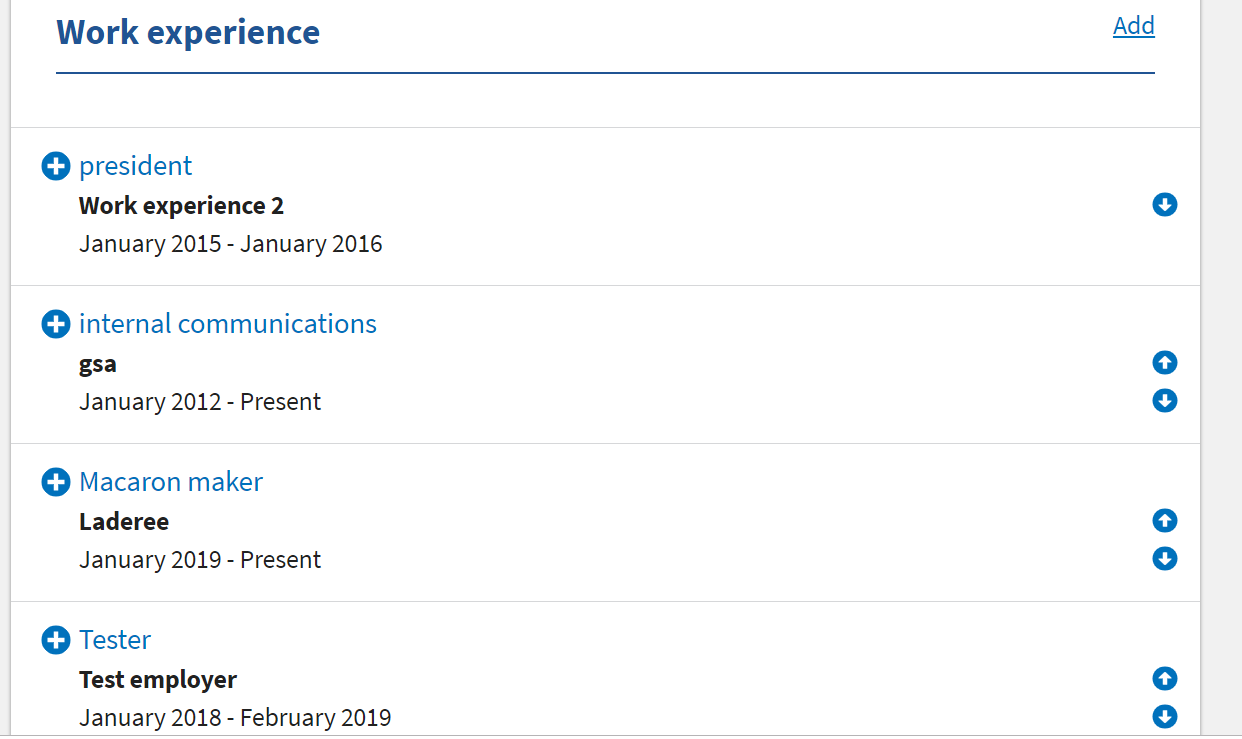This screenshot has width=1242, height=739.
Task: Click the Work experience heading
Action: point(188,32)
